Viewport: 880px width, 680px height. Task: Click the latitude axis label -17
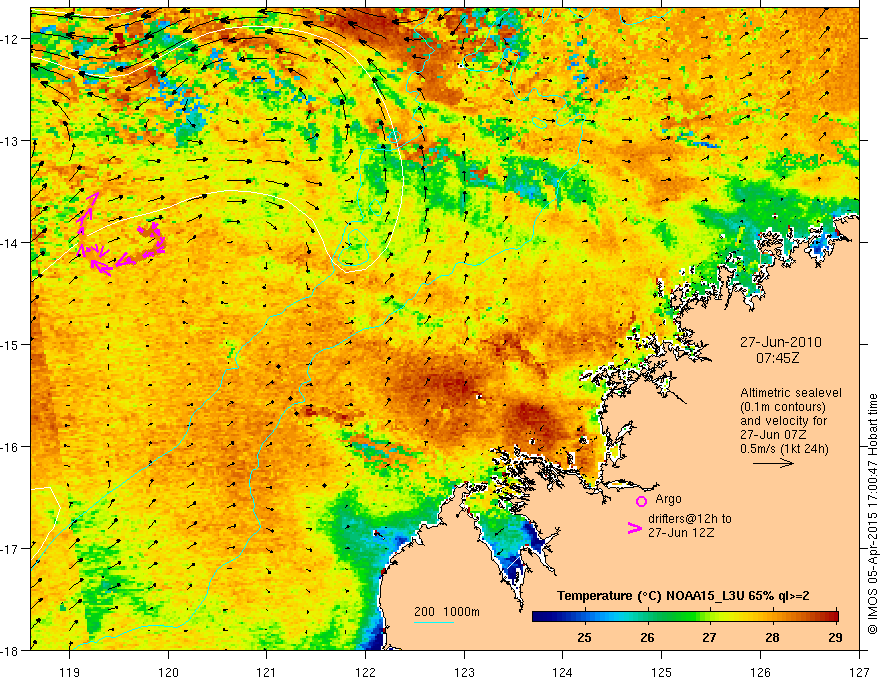[x=10, y=548]
